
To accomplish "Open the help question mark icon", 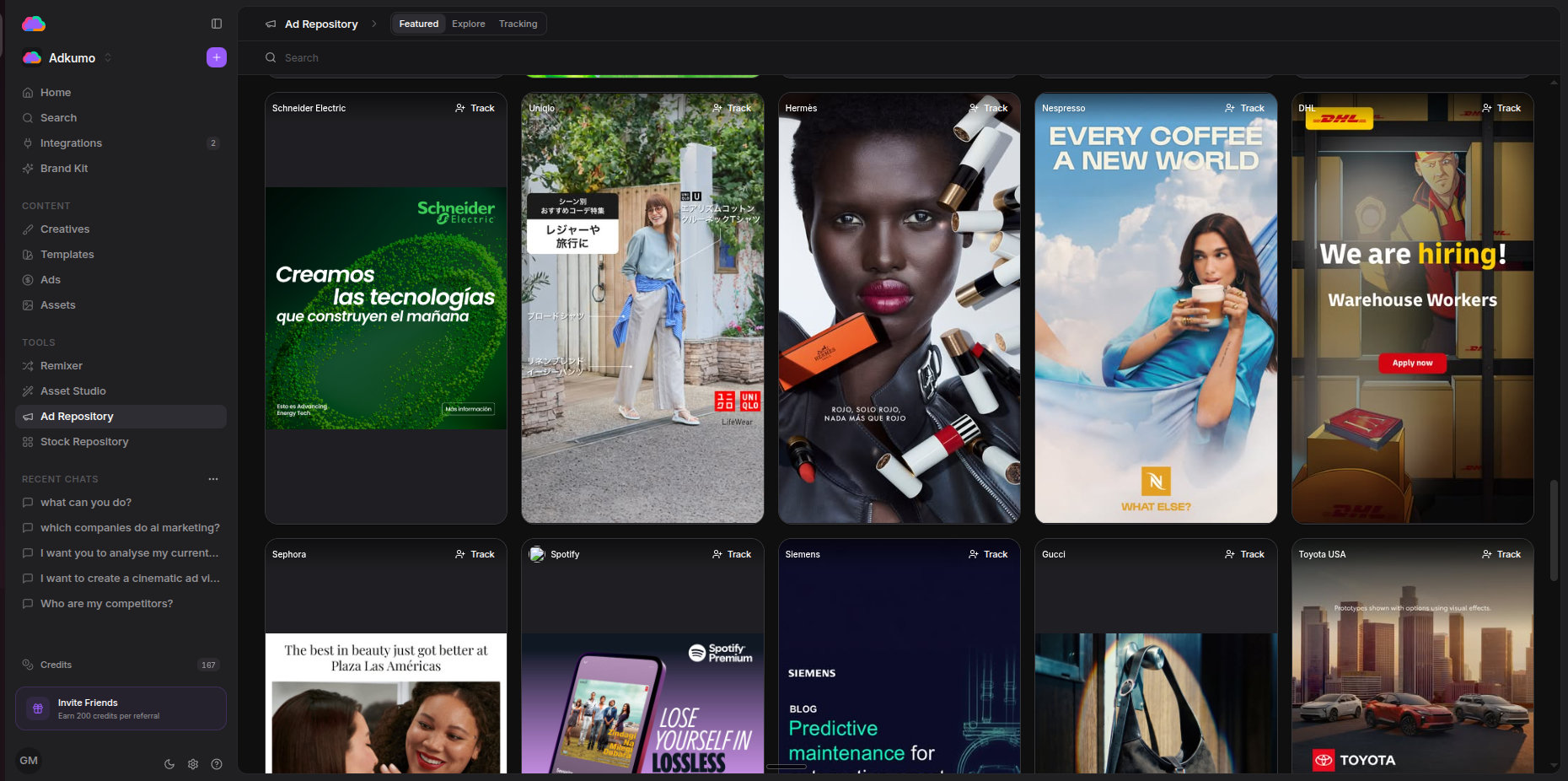I will tap(217, 764).
